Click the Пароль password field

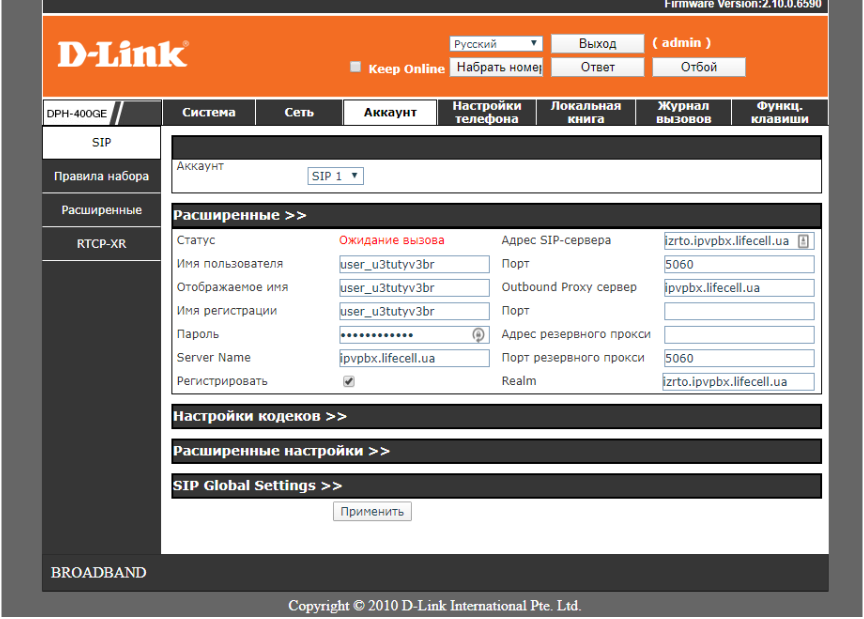click(414, 335)
